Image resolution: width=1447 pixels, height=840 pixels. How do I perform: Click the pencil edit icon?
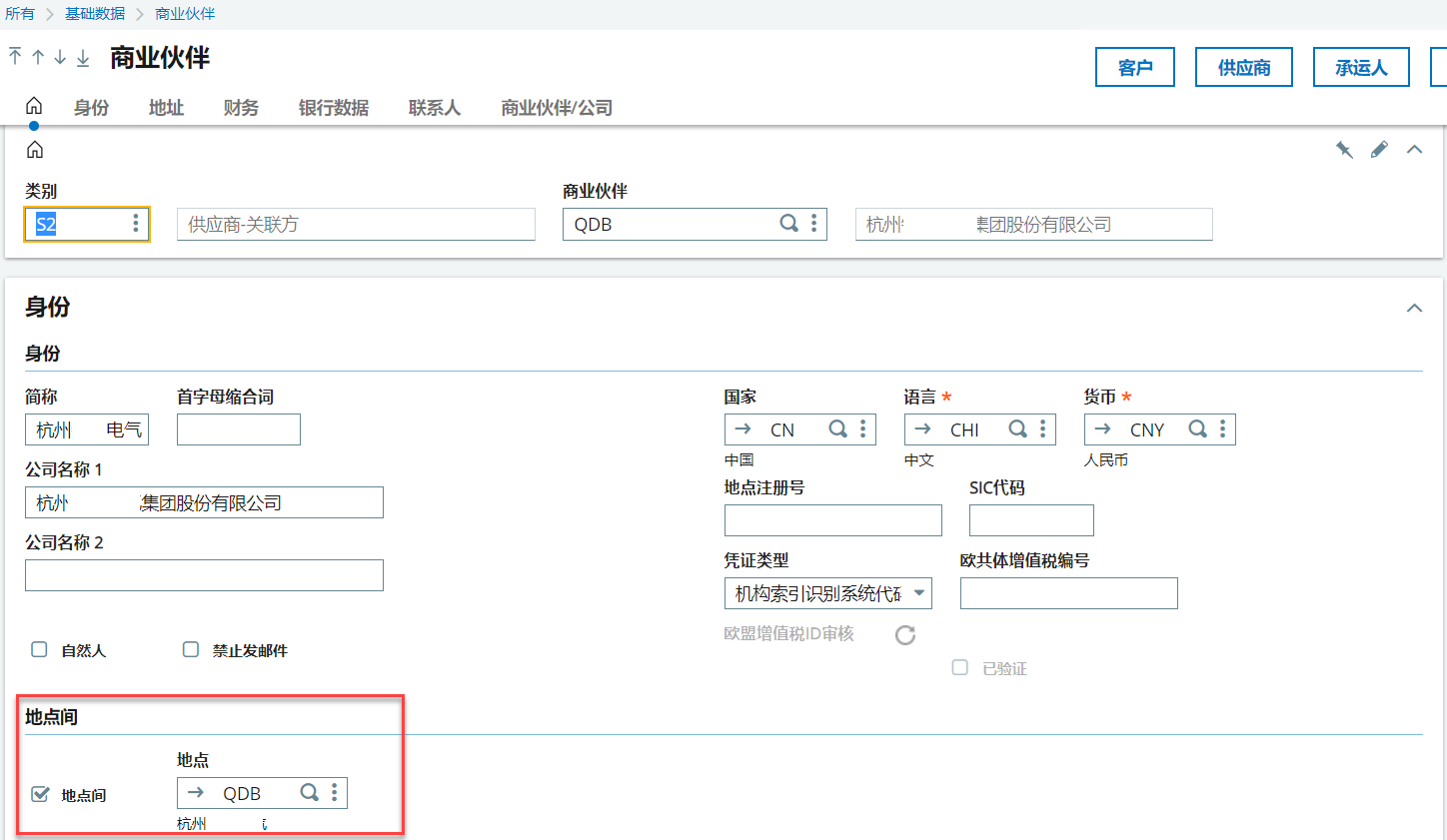1379,150
